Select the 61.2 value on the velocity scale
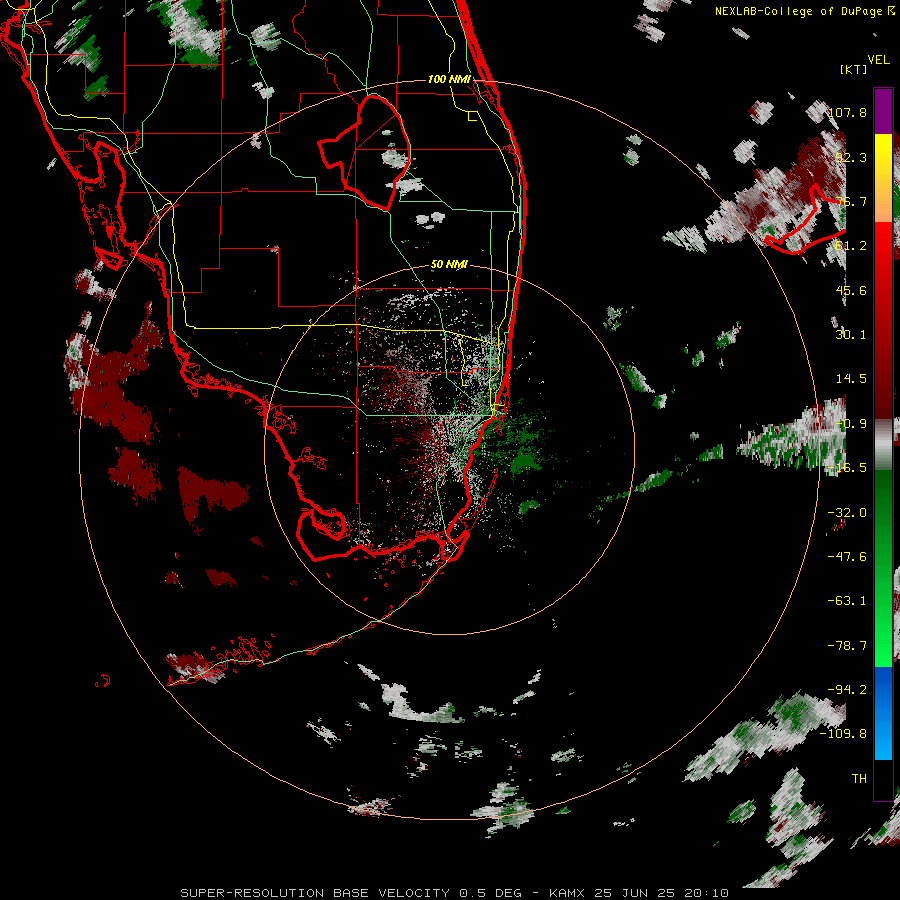 (x=851, y=246)
